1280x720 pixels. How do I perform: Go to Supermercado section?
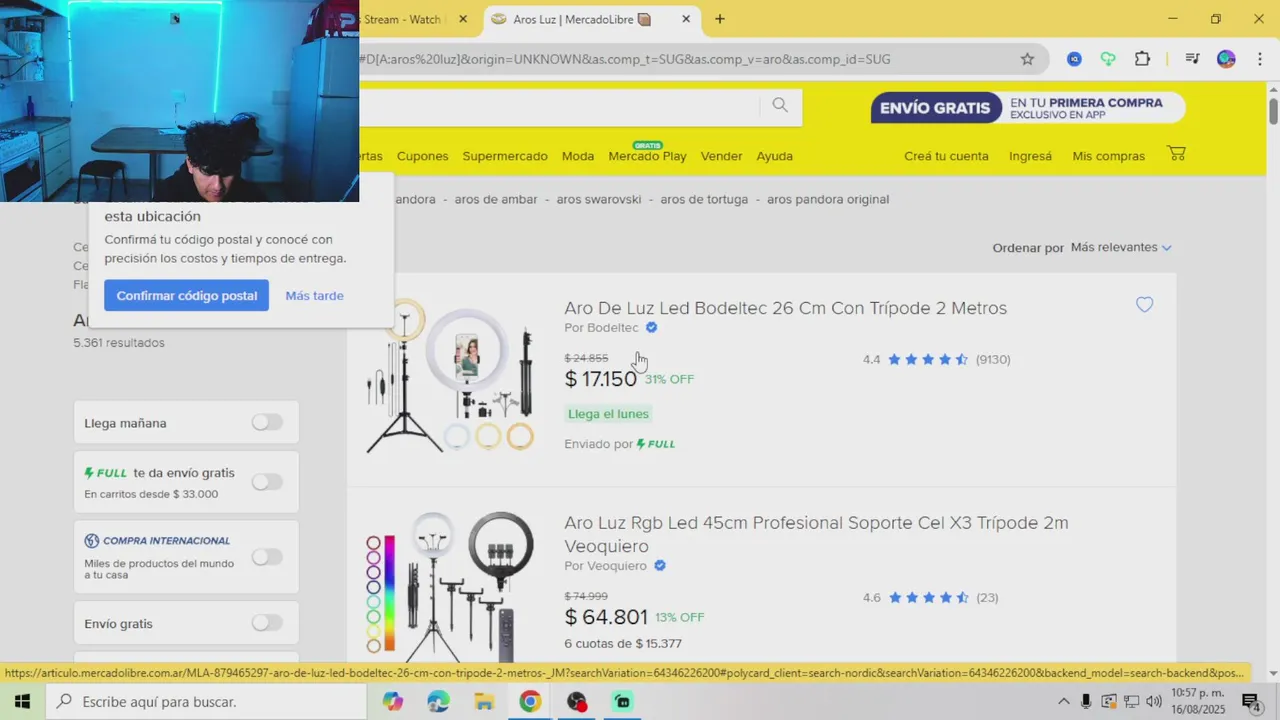505,156
